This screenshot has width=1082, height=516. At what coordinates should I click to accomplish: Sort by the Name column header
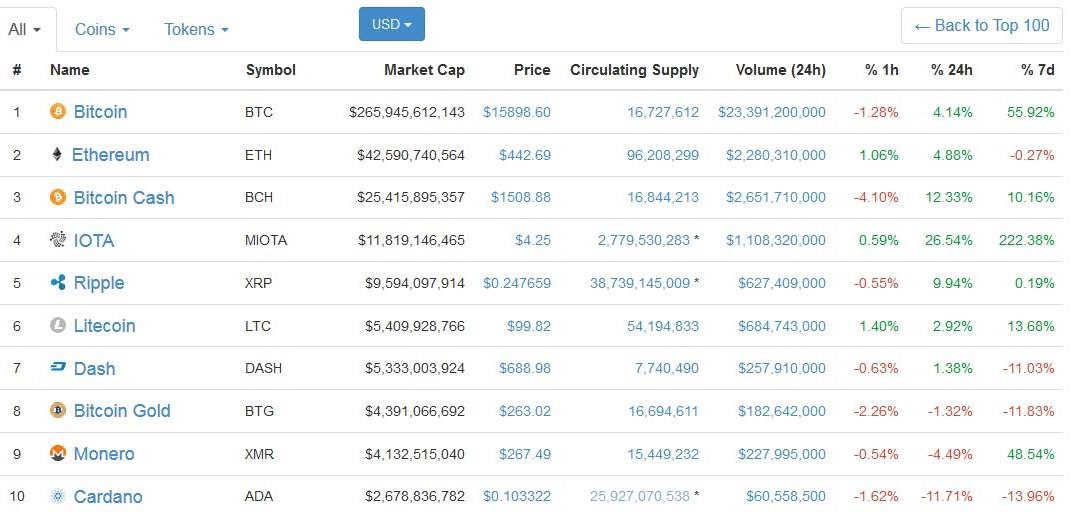pos(70,70)
